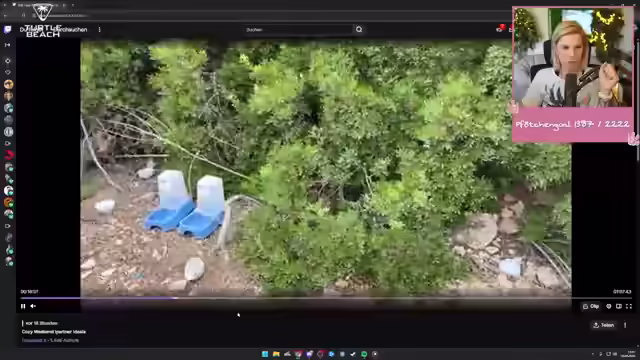640x360 pixels.
Task: Toggle theater mode in the player
Action: pyautogui.click(x=619, y=306)
